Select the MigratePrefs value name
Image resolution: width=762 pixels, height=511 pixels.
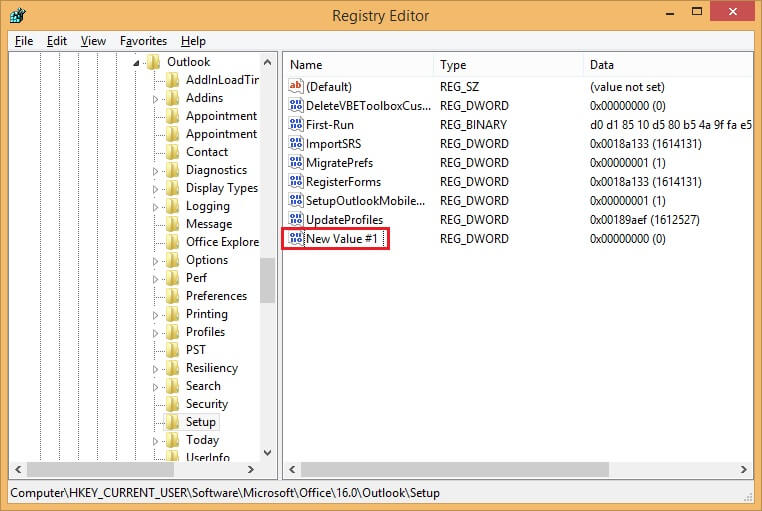pyautogui.click(x=339, y=163)
